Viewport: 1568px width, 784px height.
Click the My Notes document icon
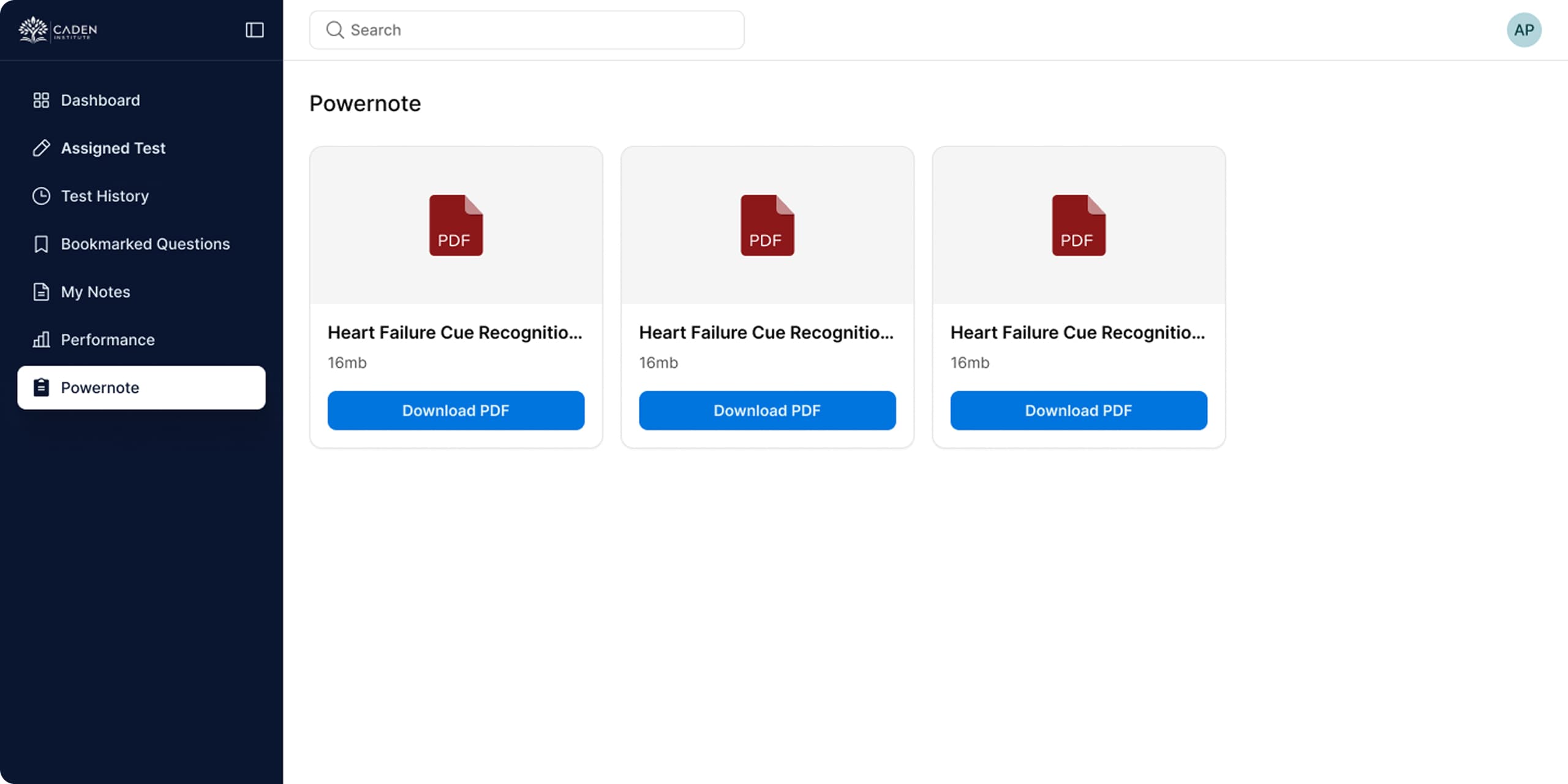click(41, 292)
